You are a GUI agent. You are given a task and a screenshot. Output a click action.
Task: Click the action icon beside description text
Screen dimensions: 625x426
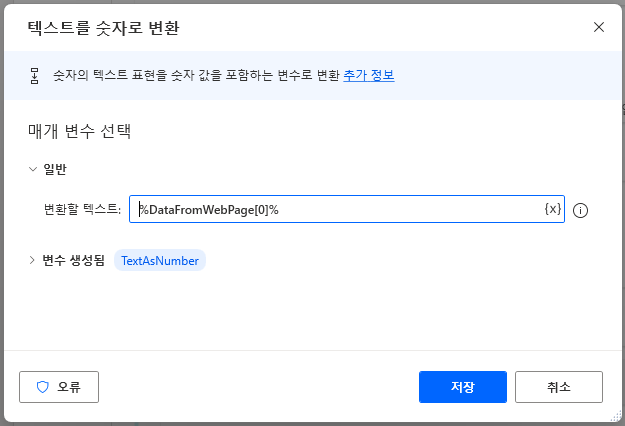tap(35, 76)
